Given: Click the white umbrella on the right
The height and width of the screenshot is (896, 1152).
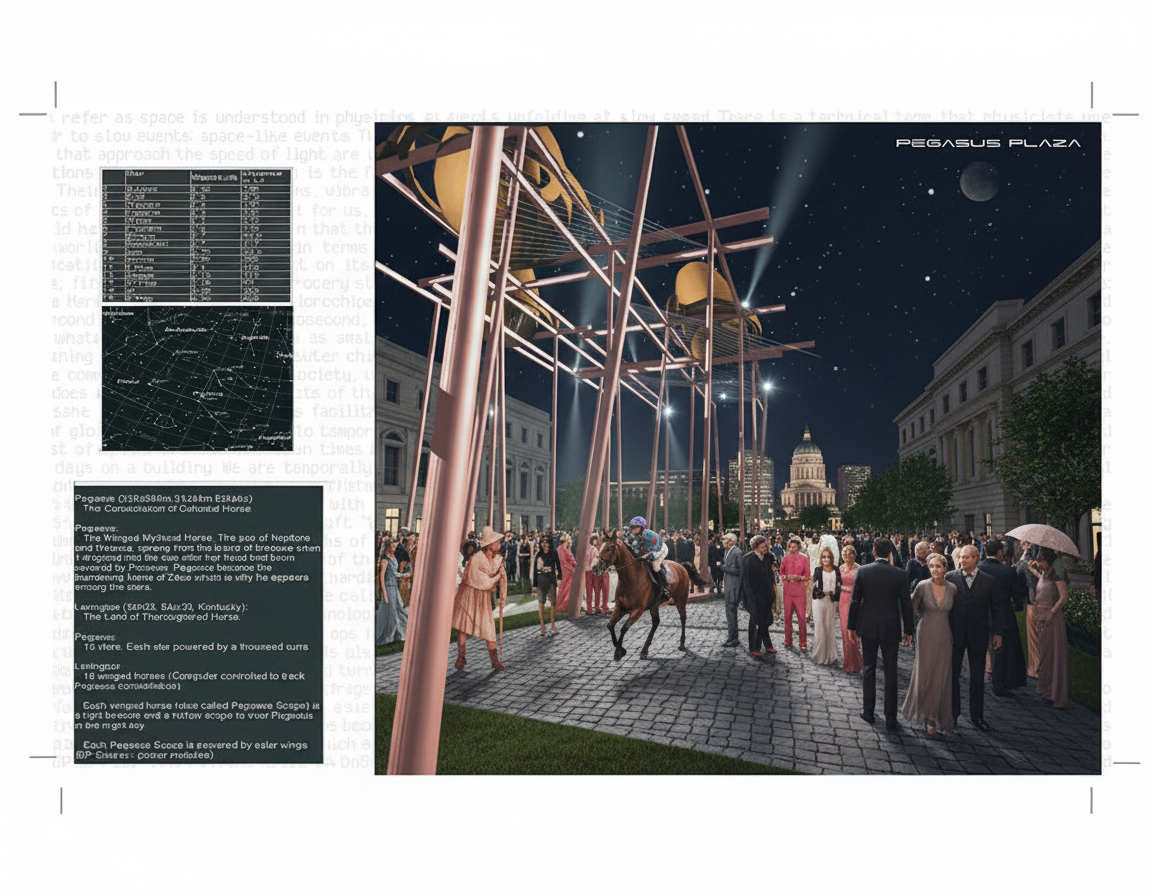Looking at the screenshot, I should (x=1043, y=538).
